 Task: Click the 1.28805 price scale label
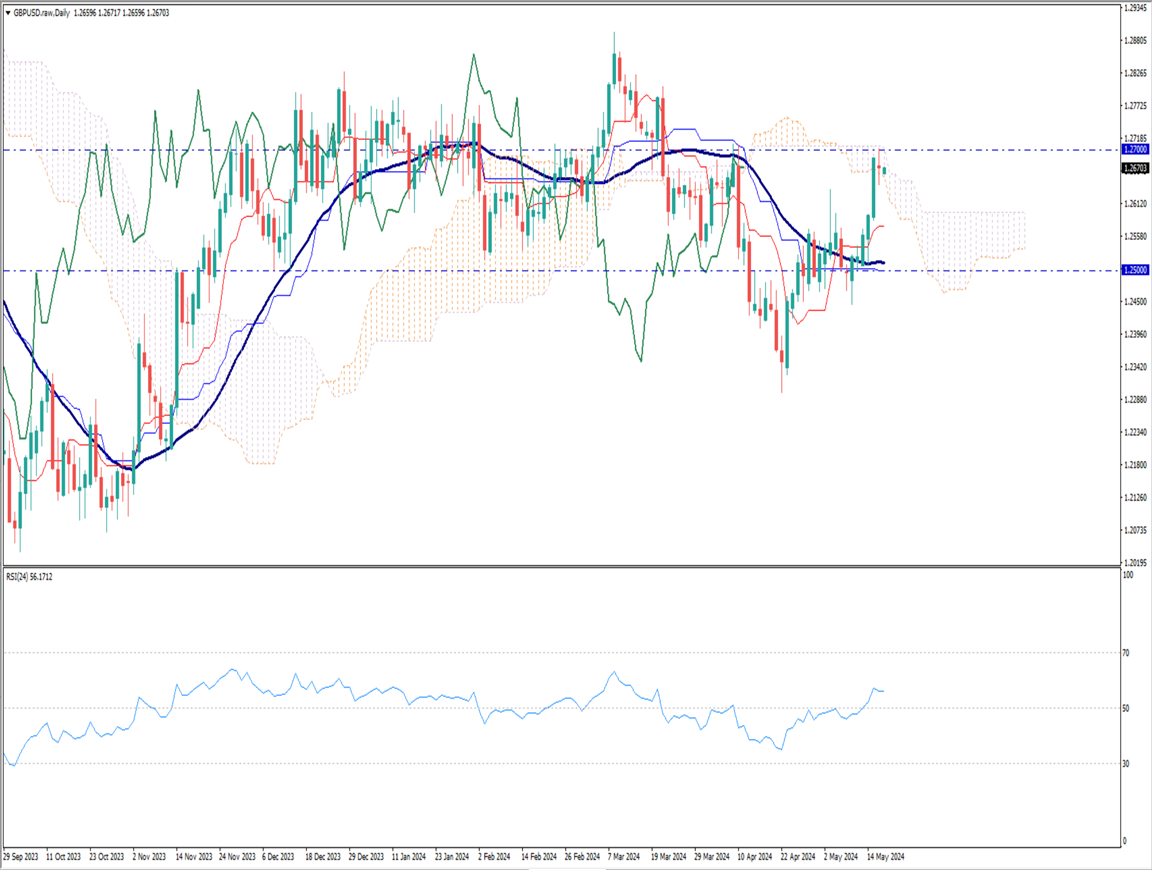tap(1134, 40)
